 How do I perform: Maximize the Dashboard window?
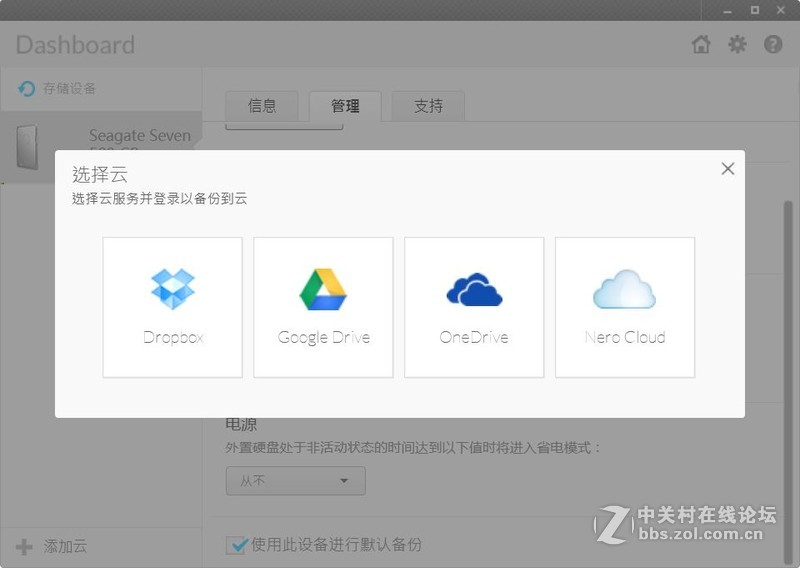tap(755, 10)
